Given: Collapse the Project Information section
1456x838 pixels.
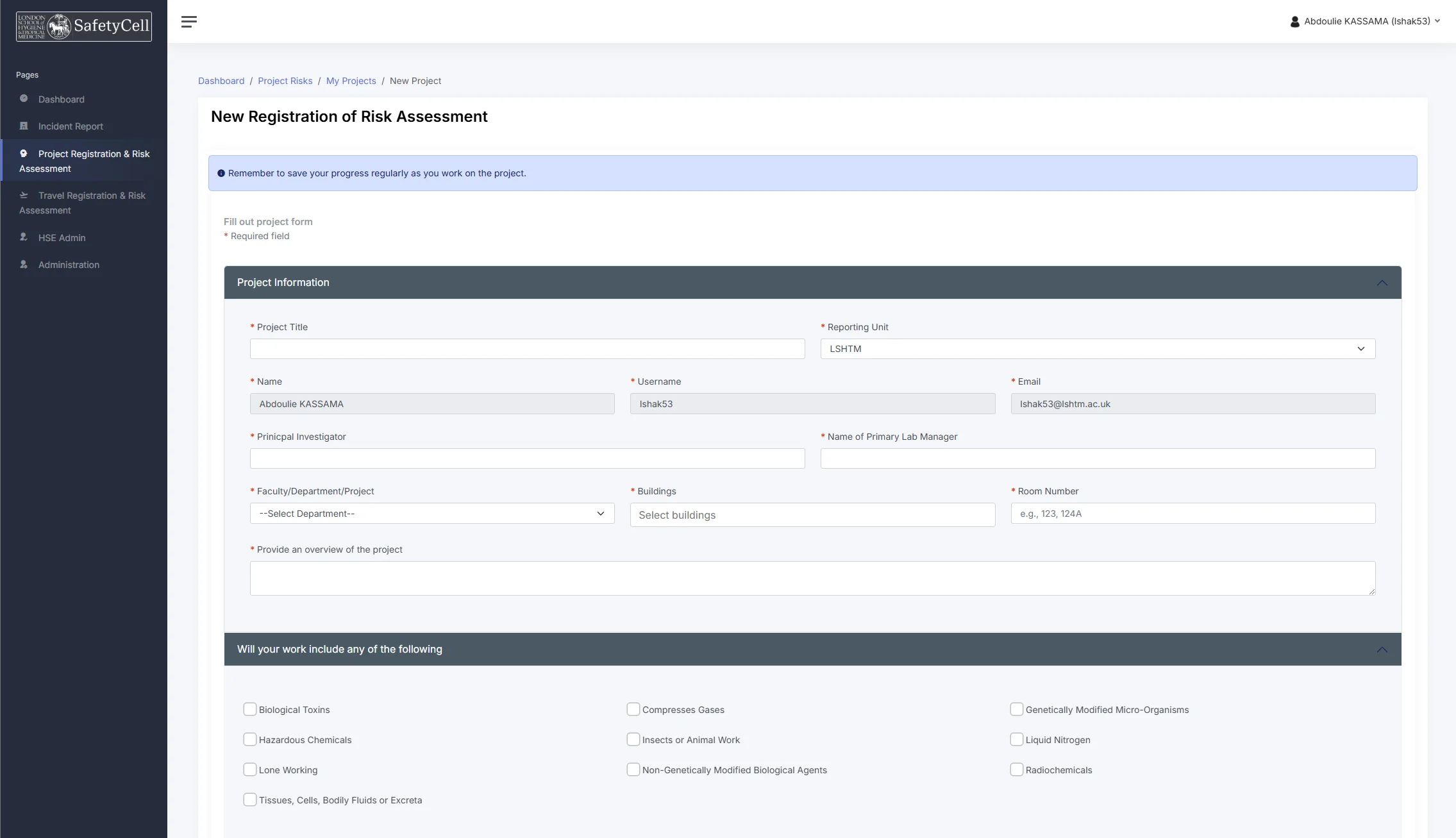Looking at the screenshot, I should tap(1382, 282).
